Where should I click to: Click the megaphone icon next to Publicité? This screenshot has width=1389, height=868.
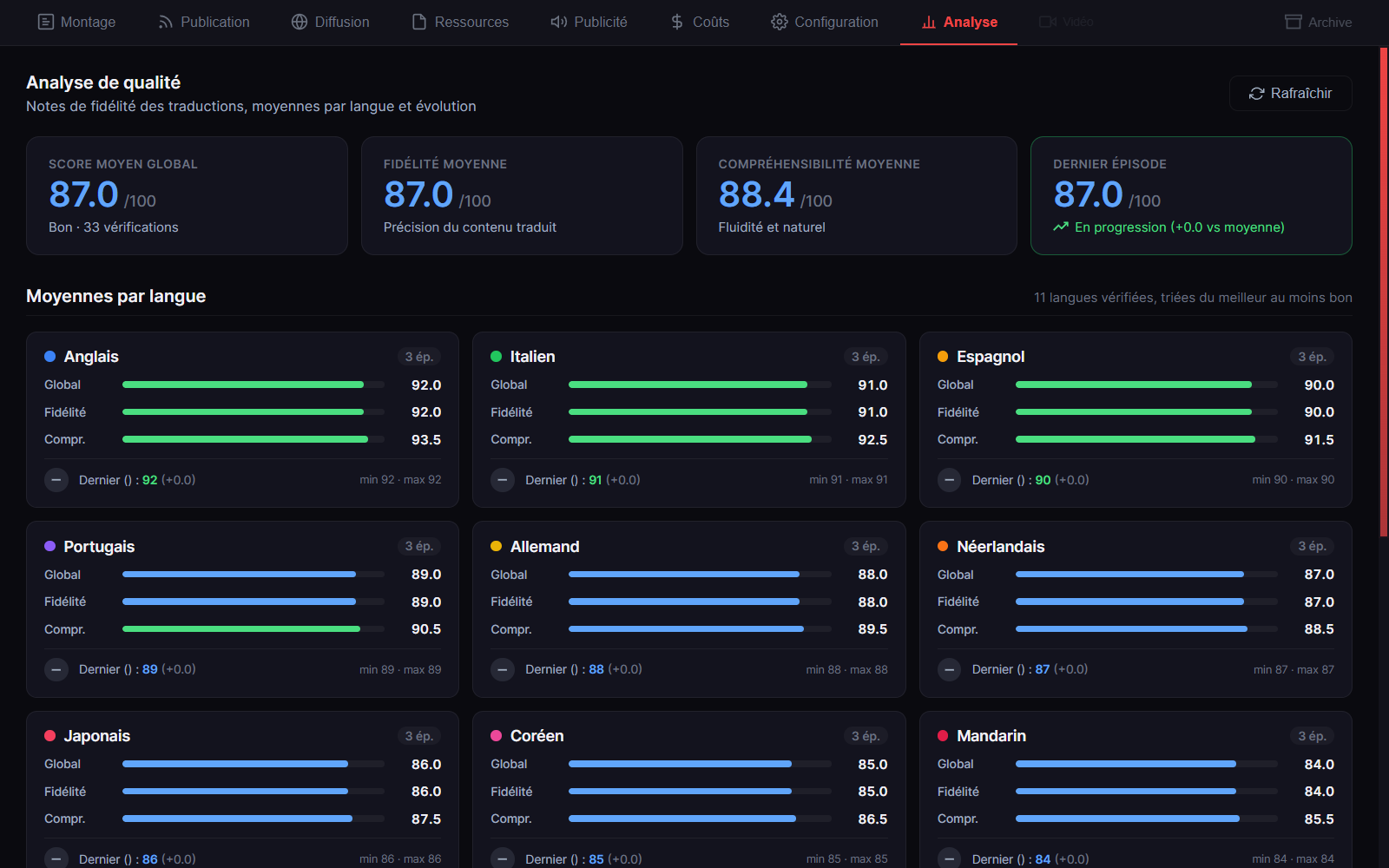559,22
